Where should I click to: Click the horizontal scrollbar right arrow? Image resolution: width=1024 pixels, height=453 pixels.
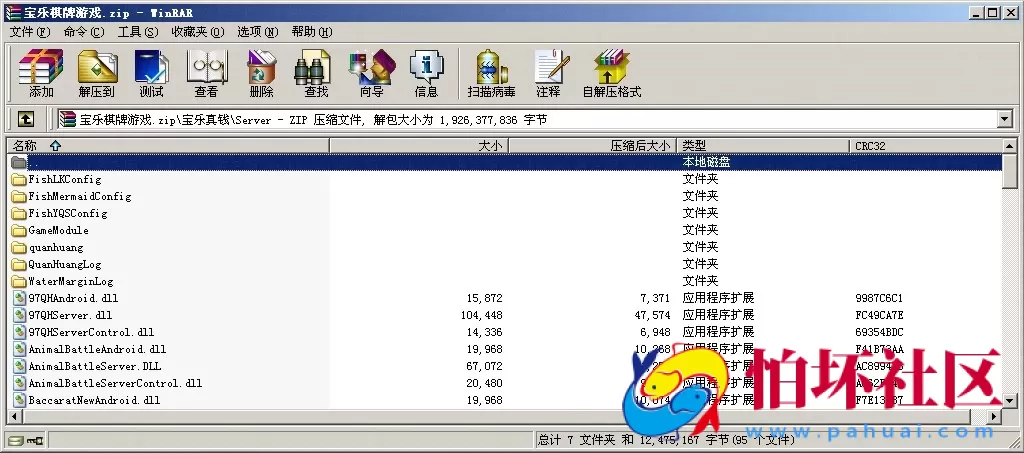[x=995, y=416]
